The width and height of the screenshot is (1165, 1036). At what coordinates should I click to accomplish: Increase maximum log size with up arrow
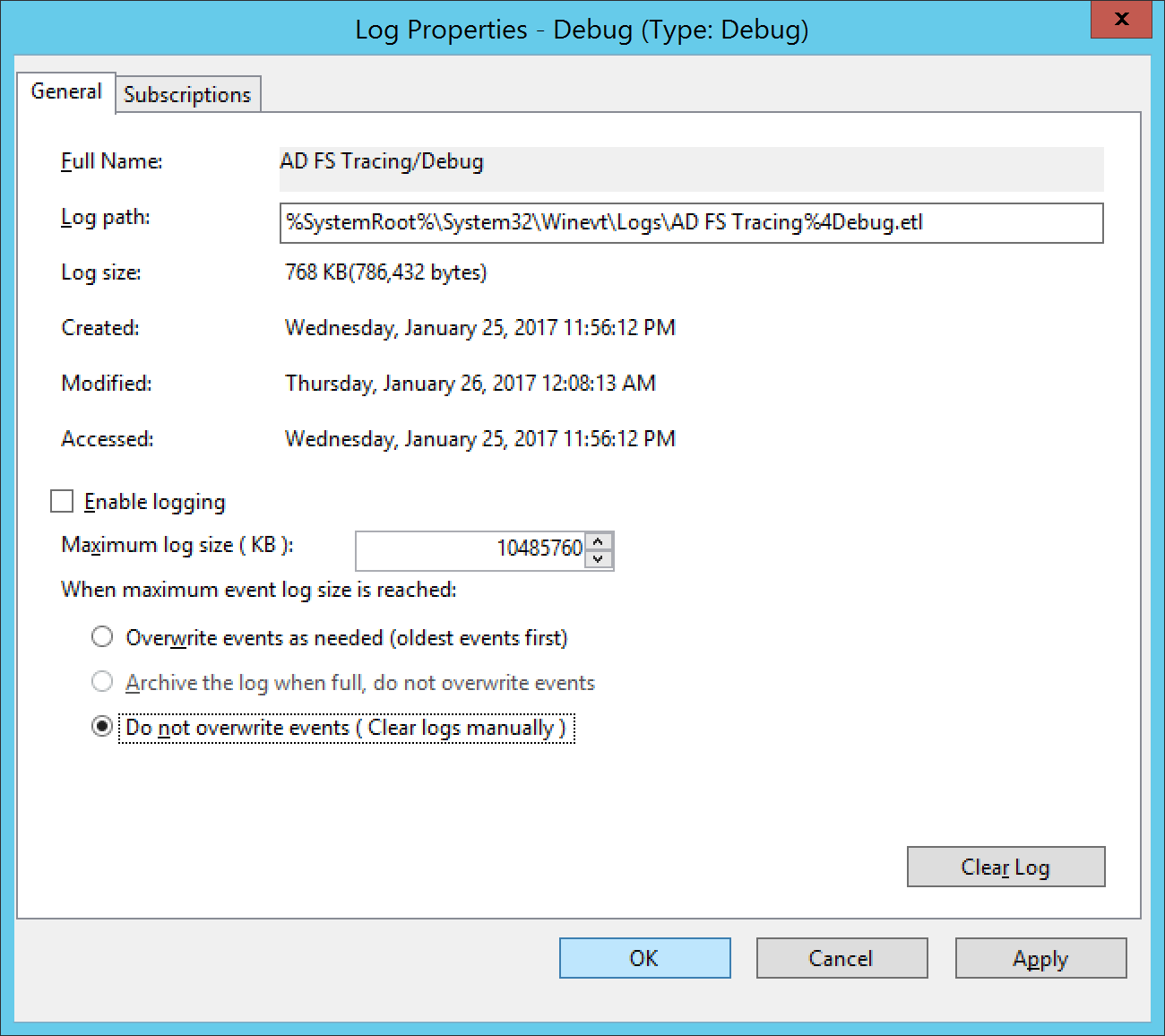[x=599, y=540]
